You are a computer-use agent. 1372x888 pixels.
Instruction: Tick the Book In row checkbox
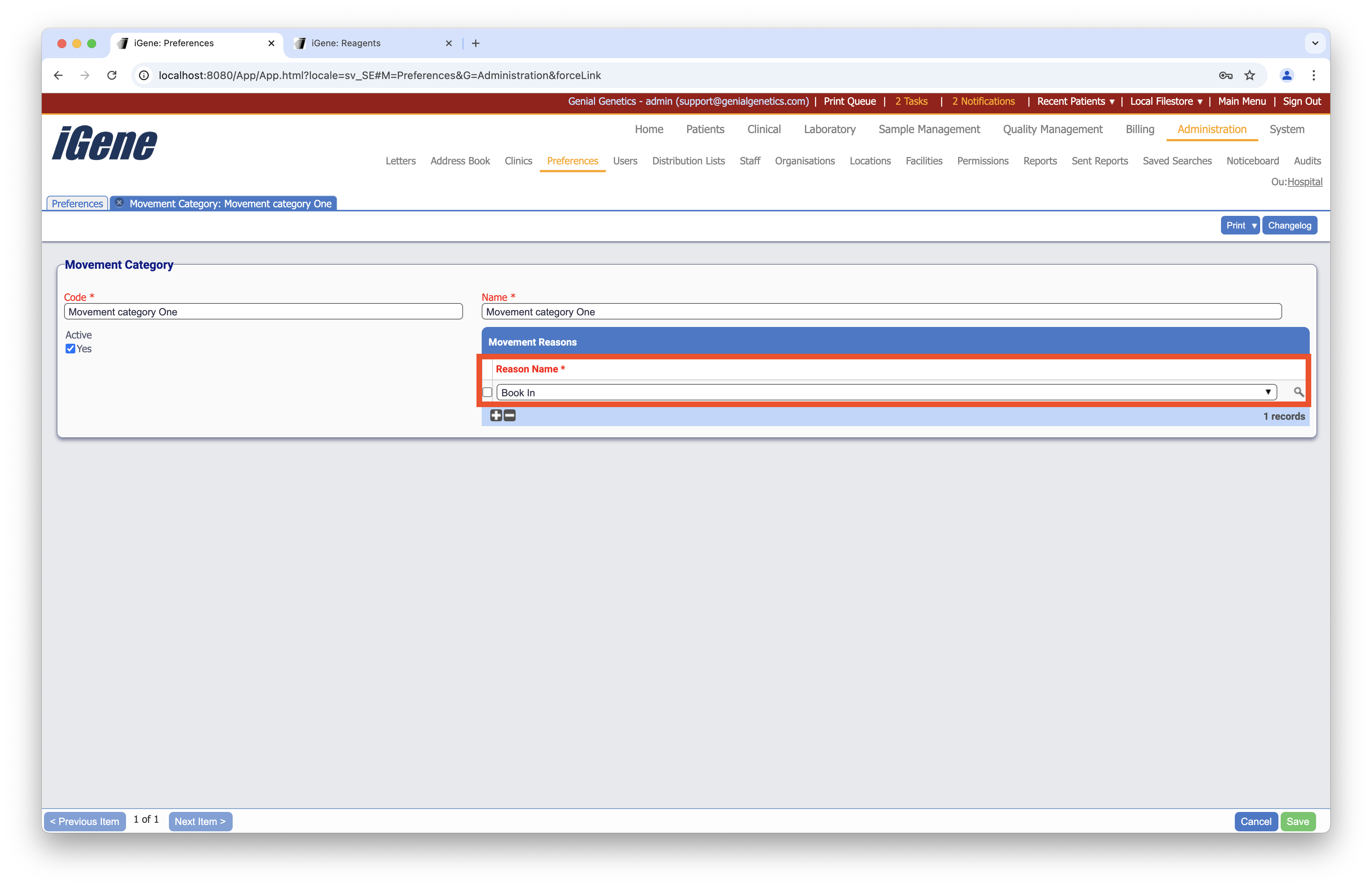tap(487, 393)
